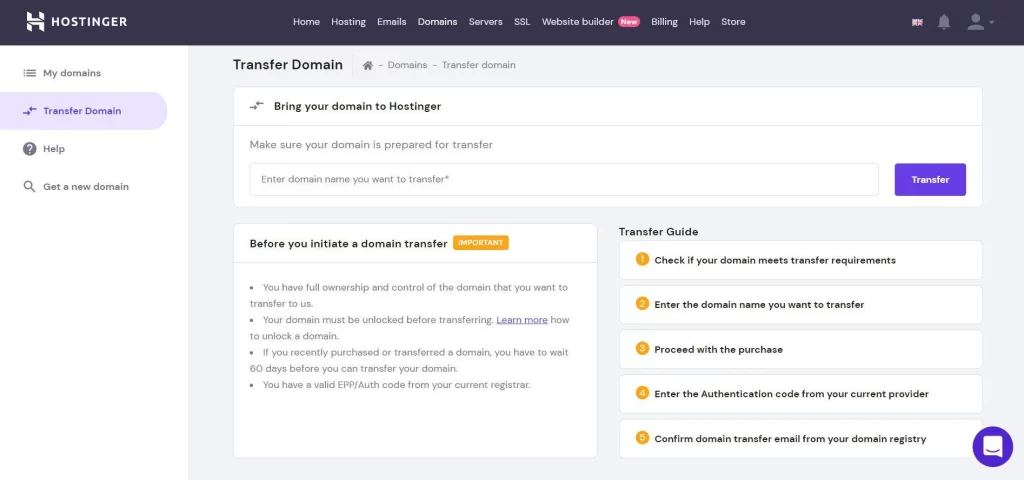The image size is (1024, 480).
Task: Click the IMPORTANT badge
Action: (x=481, y=243)
